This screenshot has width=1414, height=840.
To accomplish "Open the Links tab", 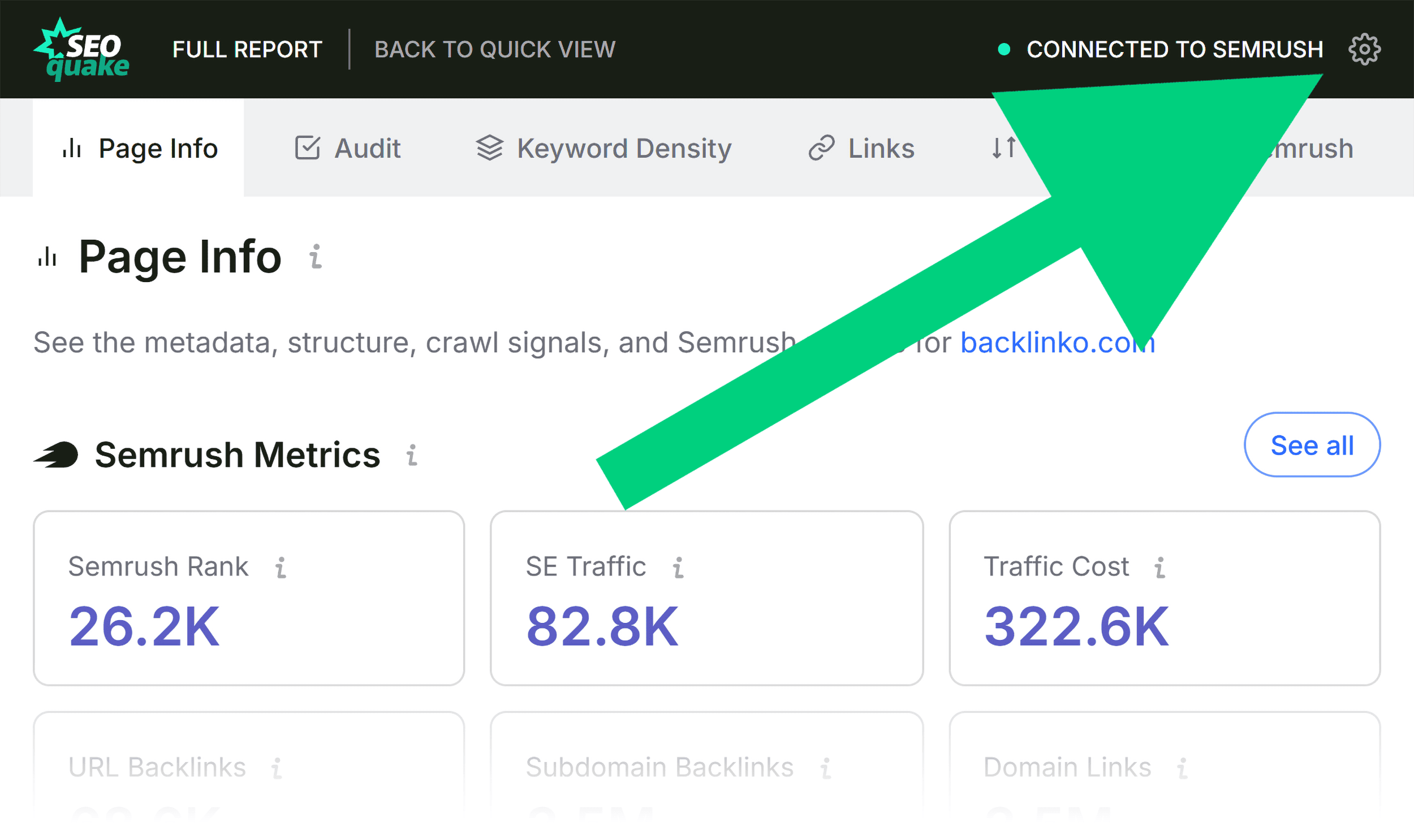I will (861, 148).
